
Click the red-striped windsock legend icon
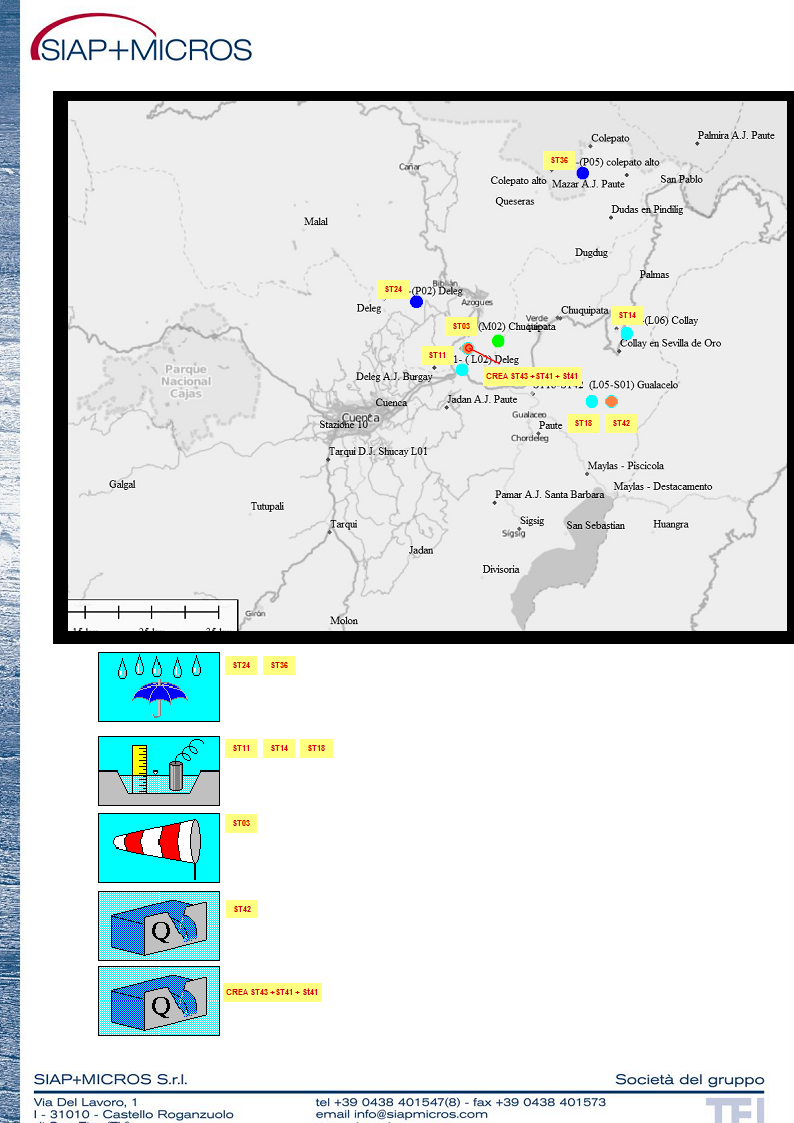158,847
